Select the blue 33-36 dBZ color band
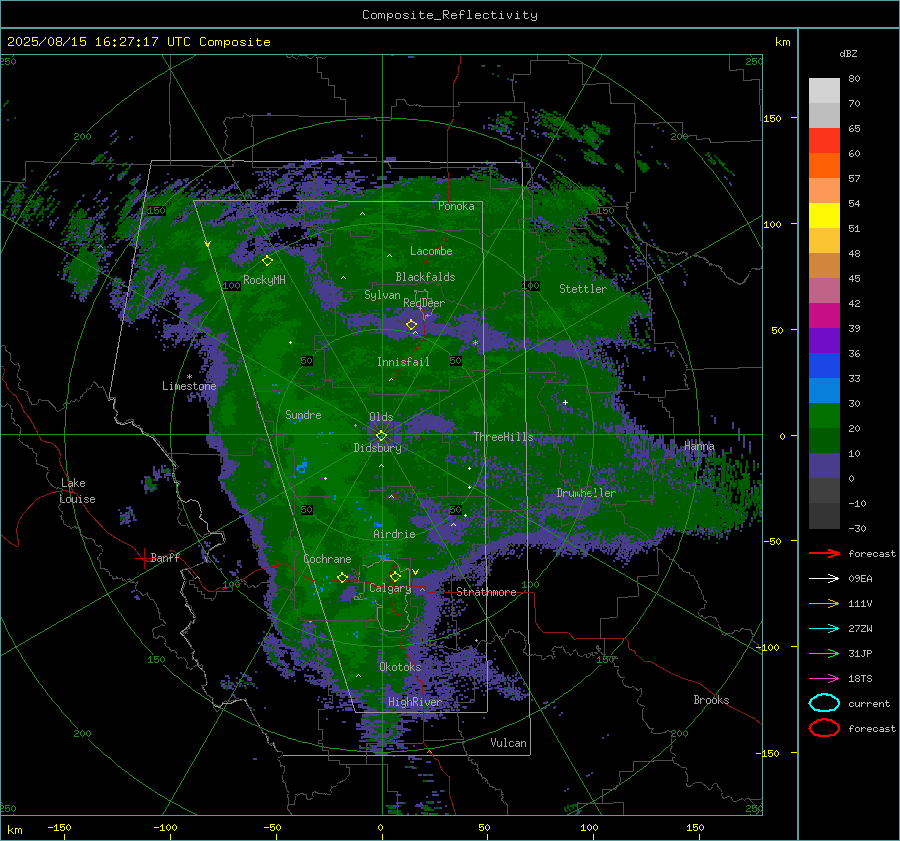Screen dimensions: 900x841 coord(824,366)
